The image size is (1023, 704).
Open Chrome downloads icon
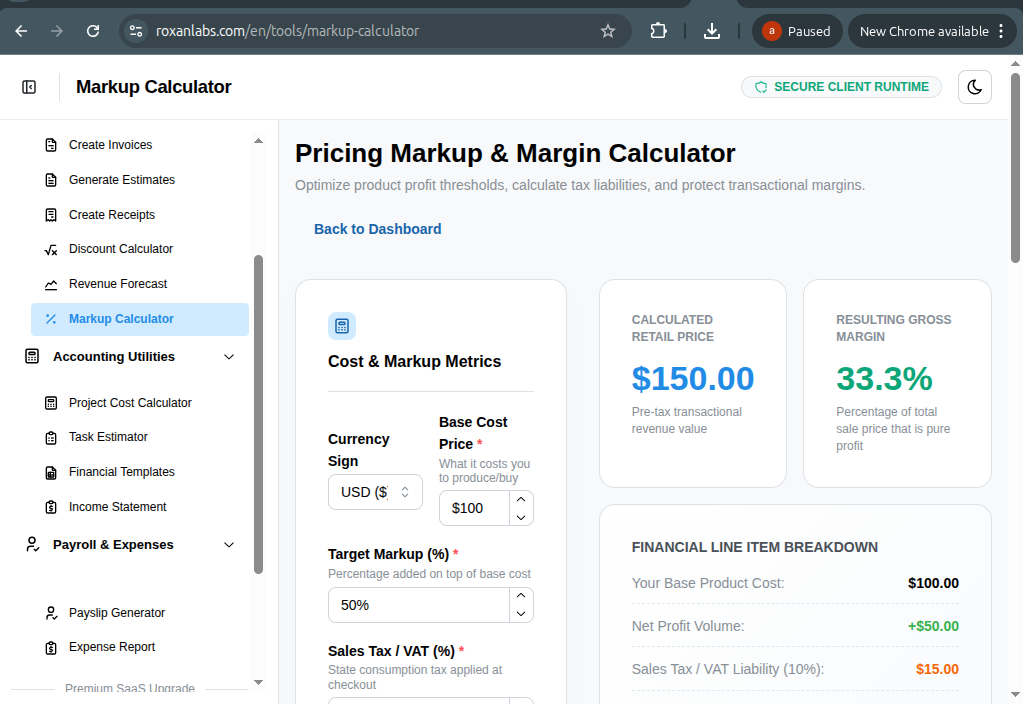[712, 31]
